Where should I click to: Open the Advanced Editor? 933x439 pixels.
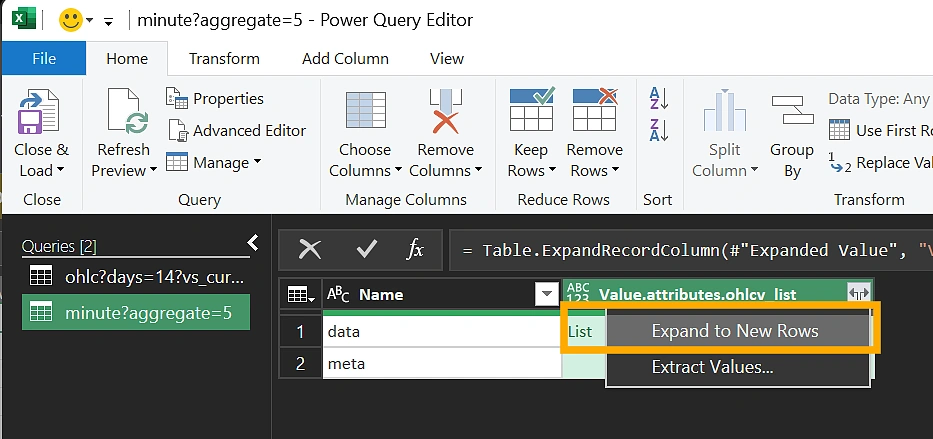237,130
